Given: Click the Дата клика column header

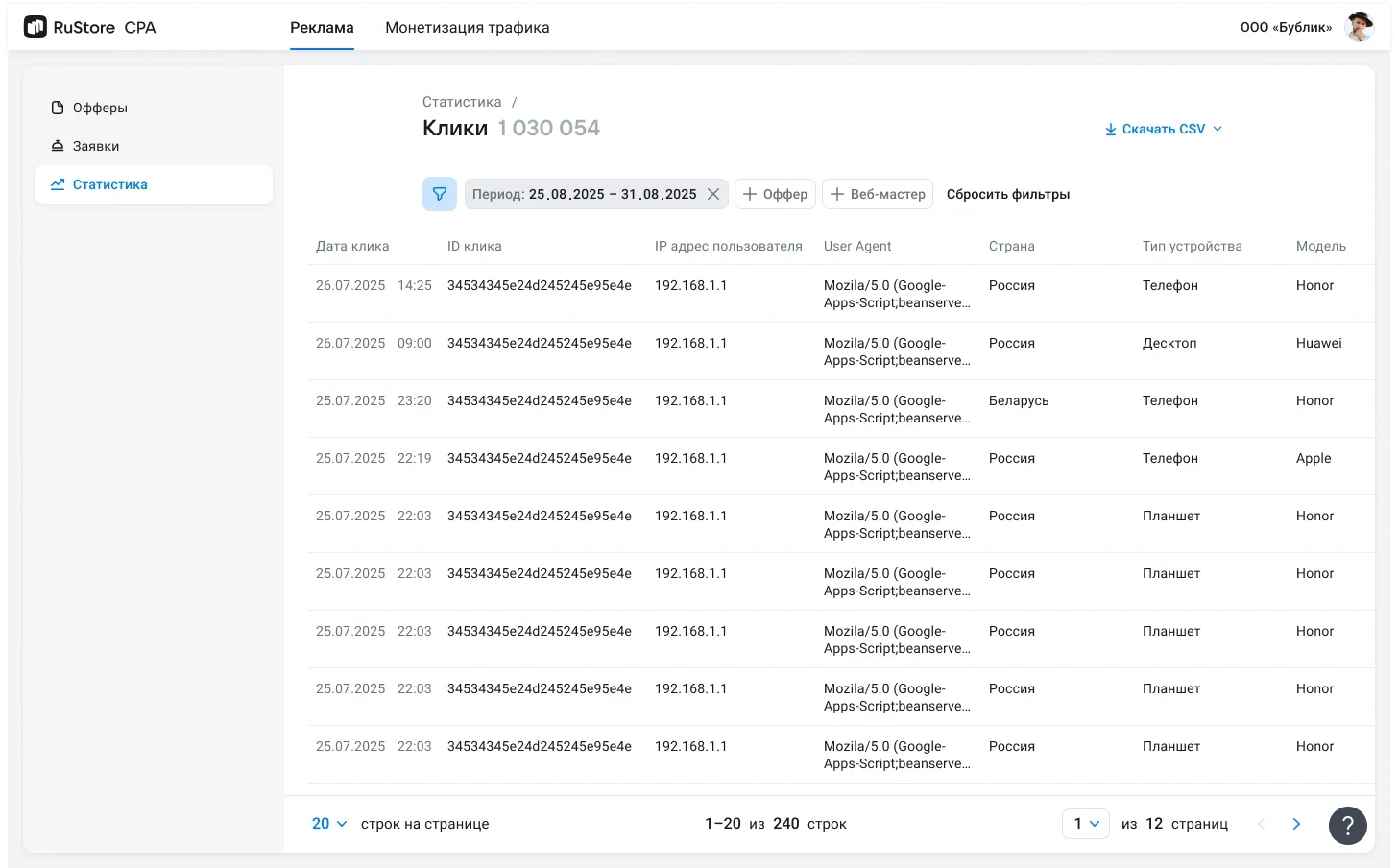Looking at the screenshot, I should pyautogui.click(x=352, y=246).
